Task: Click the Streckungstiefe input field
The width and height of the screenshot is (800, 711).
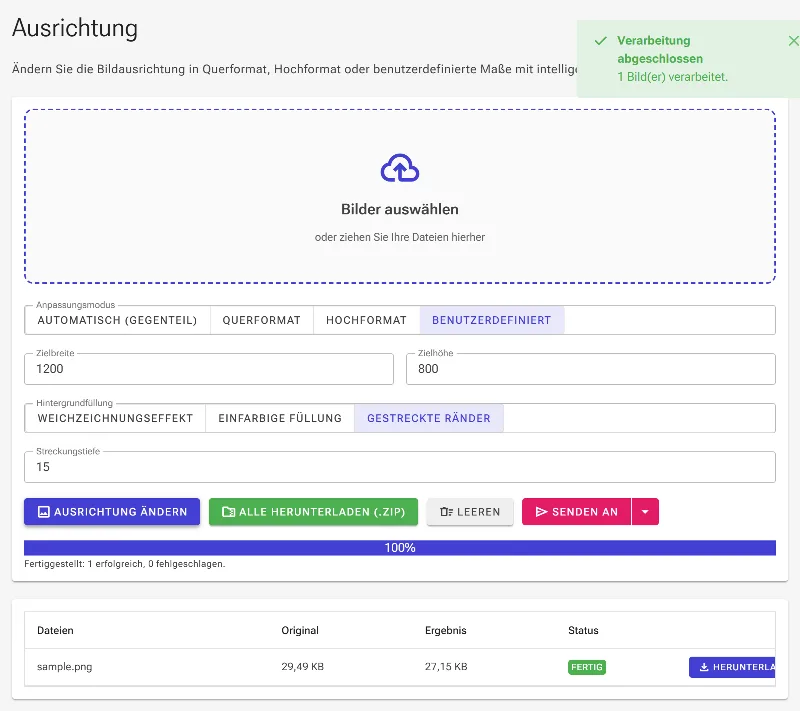Action: [400, 467]
